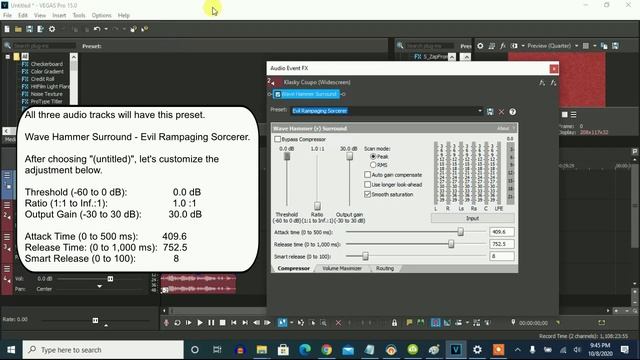Create a new project from toolbar

7,29
